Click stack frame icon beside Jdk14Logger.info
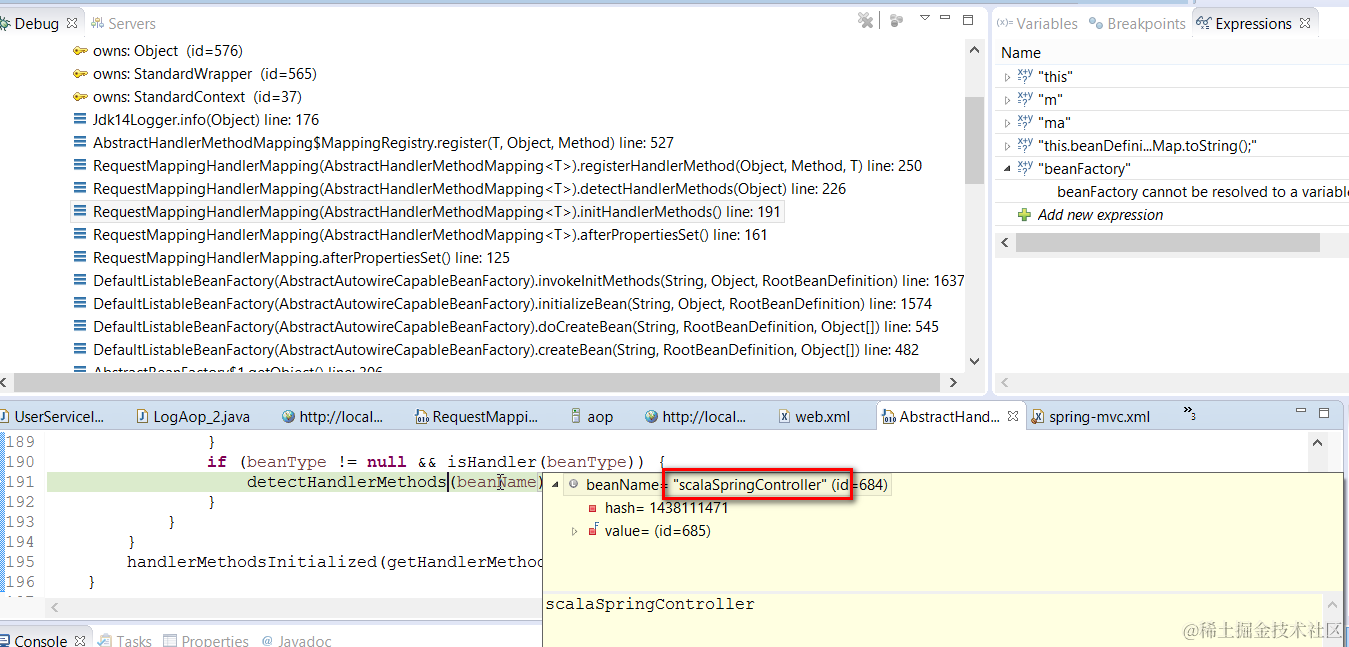1349x647 pixels. point(80,120)
